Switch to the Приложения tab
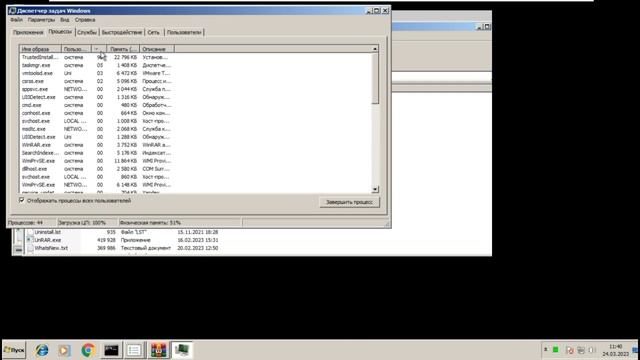640x360 pixels. (28, 32)
